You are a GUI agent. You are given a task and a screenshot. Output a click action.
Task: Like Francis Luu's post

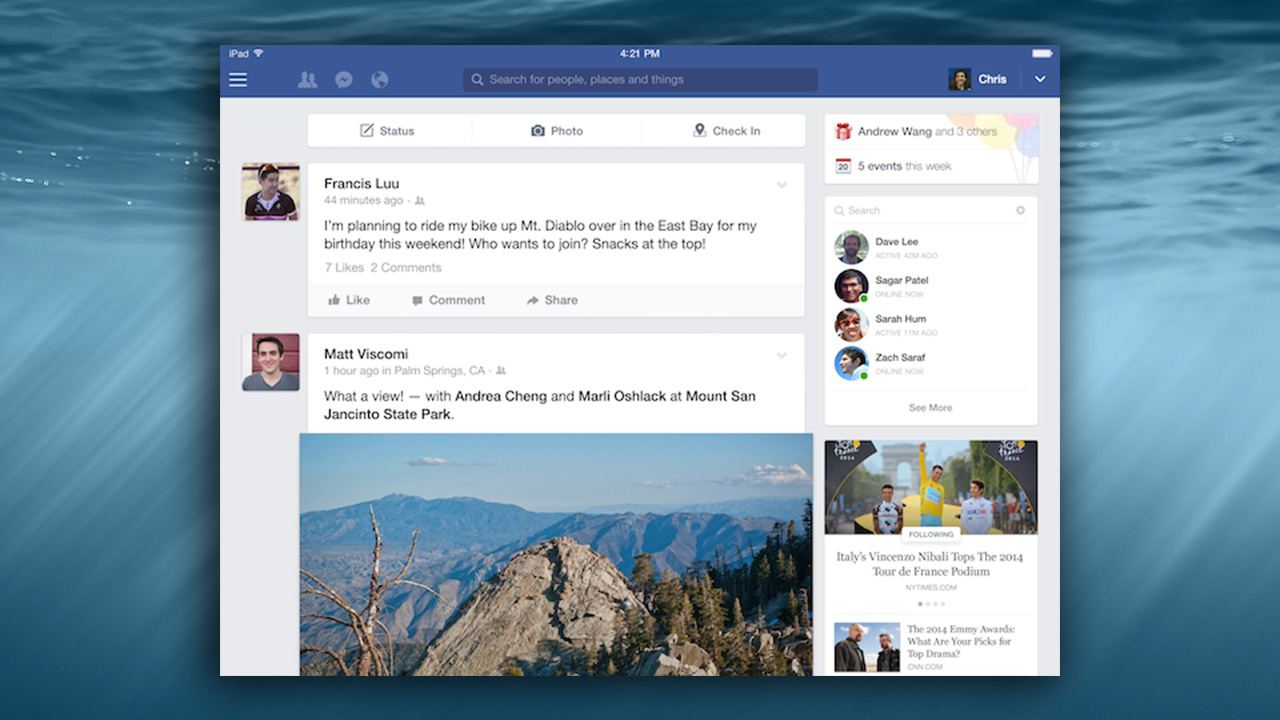pyautogui.click(x=349, y=300)
